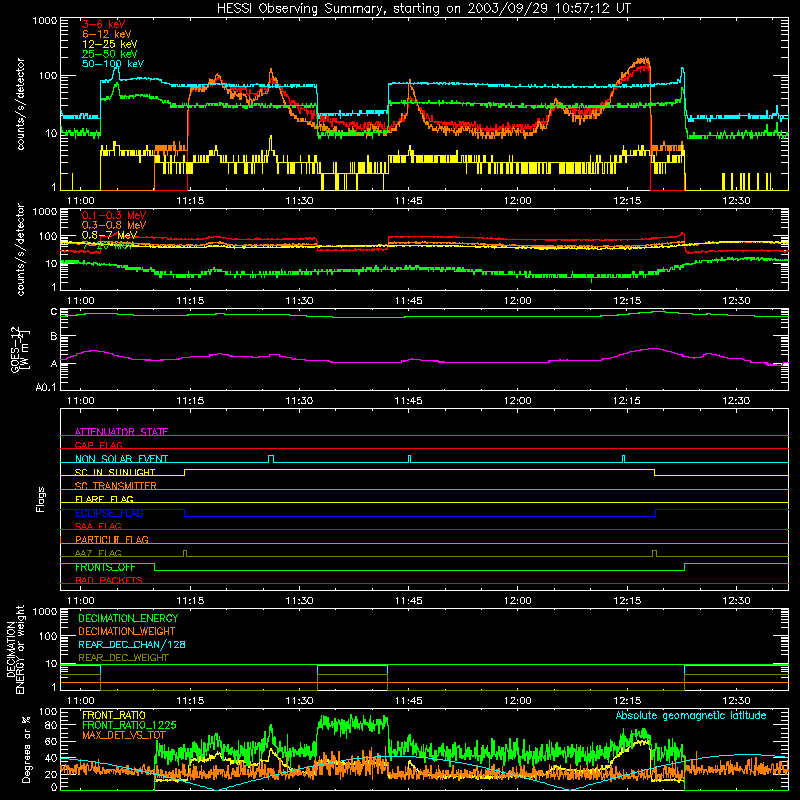This screenshot has width=800, height=800.
Task: Click the 1000 tick label on the top keV plot
Action: 45,21
